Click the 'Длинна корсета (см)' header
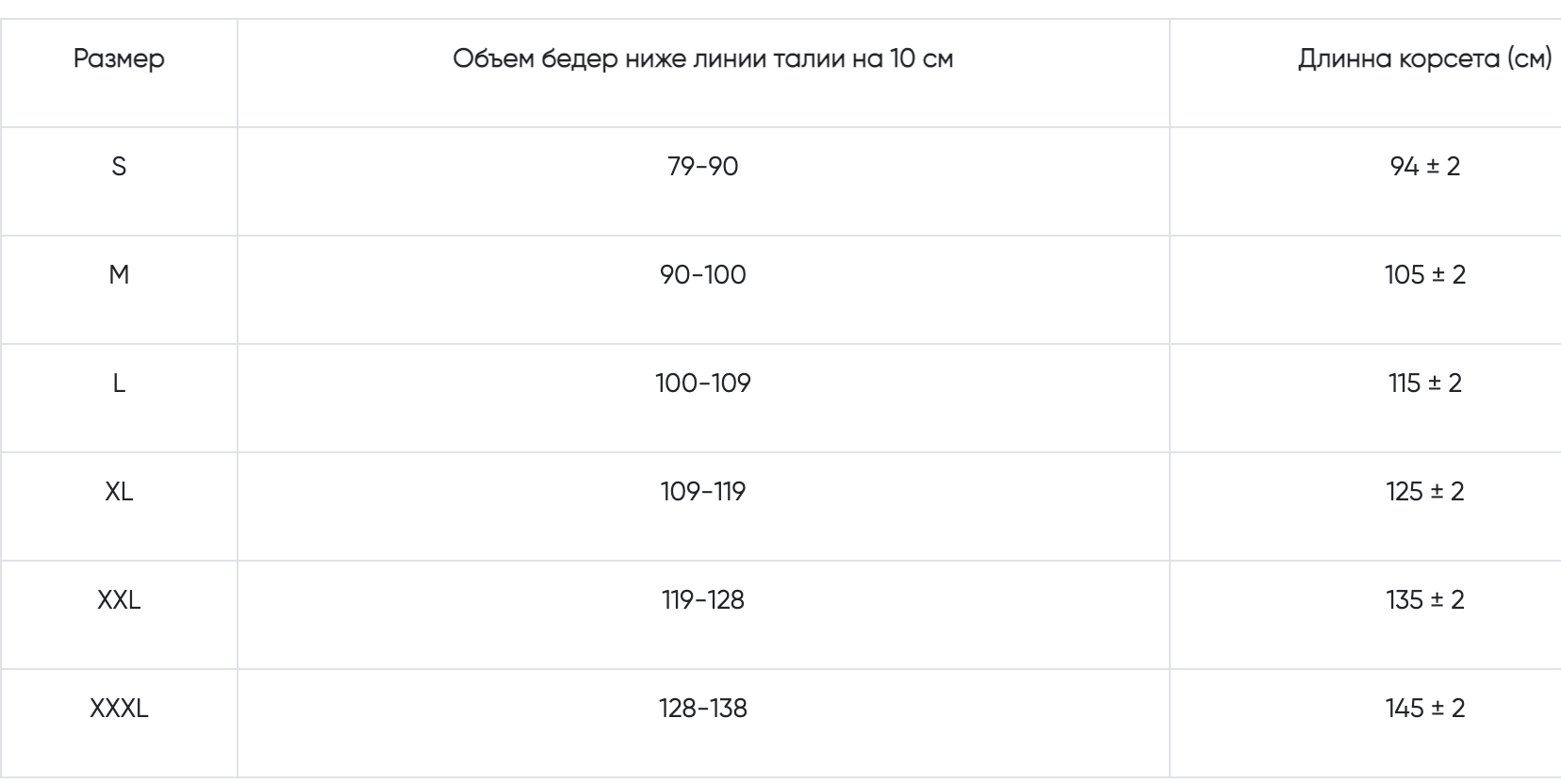Screen dimensions: 1561x784 tap(1425, 58)
